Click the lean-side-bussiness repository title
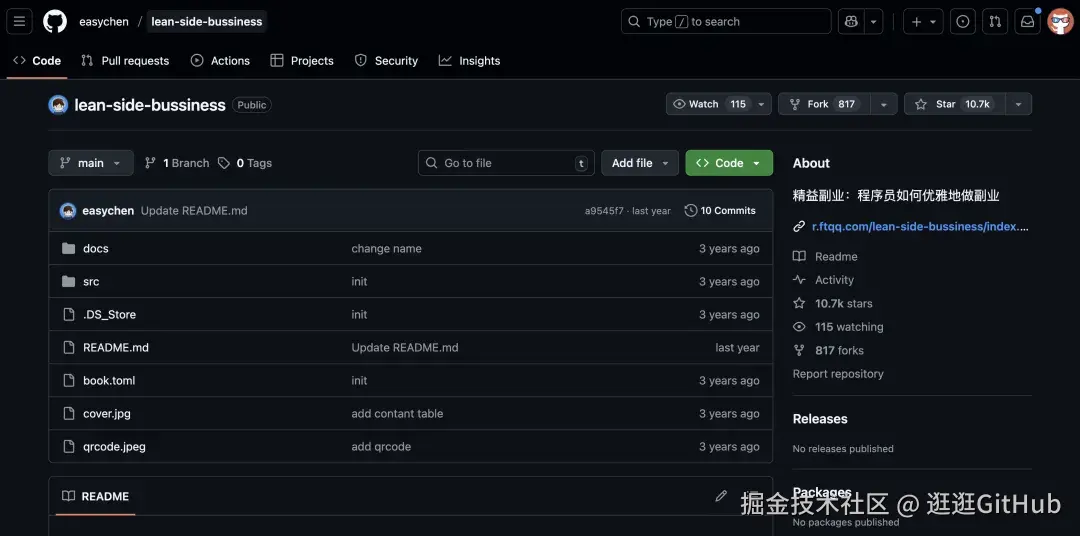Screen dimensions: 1080x536 click(149, 105)
